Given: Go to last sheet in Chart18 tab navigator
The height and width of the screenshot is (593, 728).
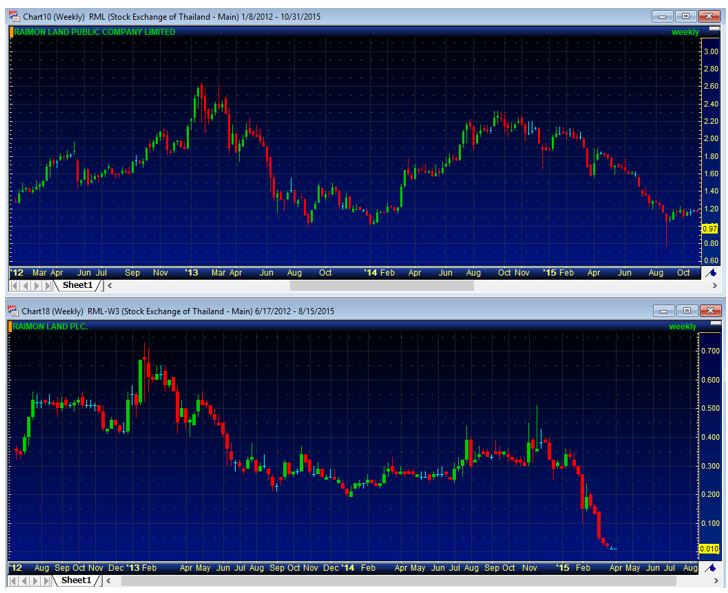Looking at the screenshot, I should tap(48, 580).
